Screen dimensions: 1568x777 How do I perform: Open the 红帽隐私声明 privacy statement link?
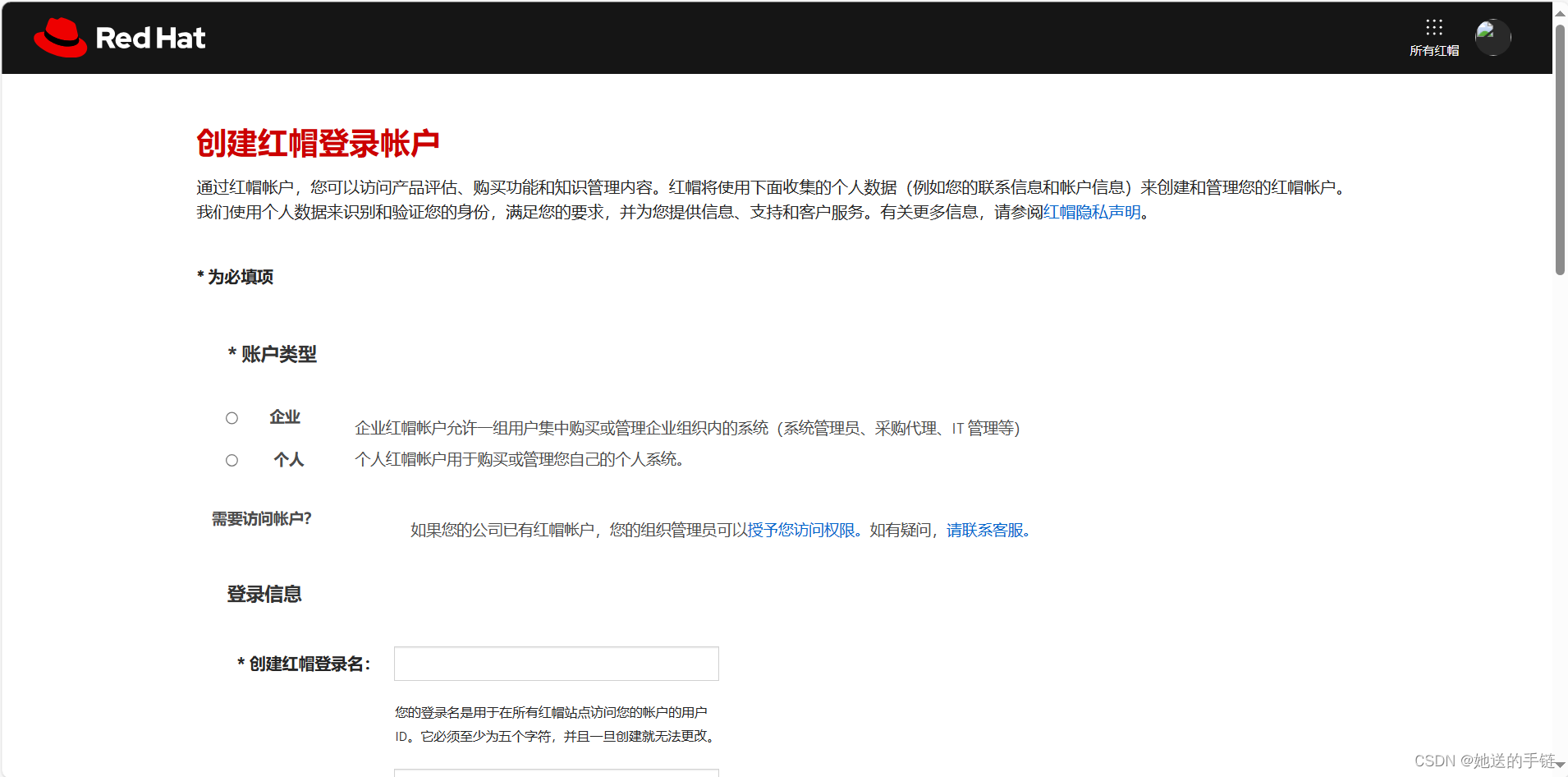pos(1091,212)
